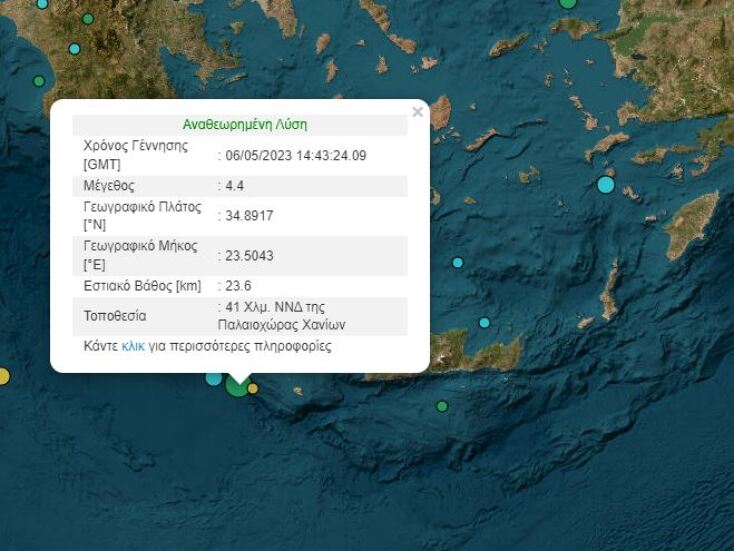Close the earthquake details popup

point(417,112)
